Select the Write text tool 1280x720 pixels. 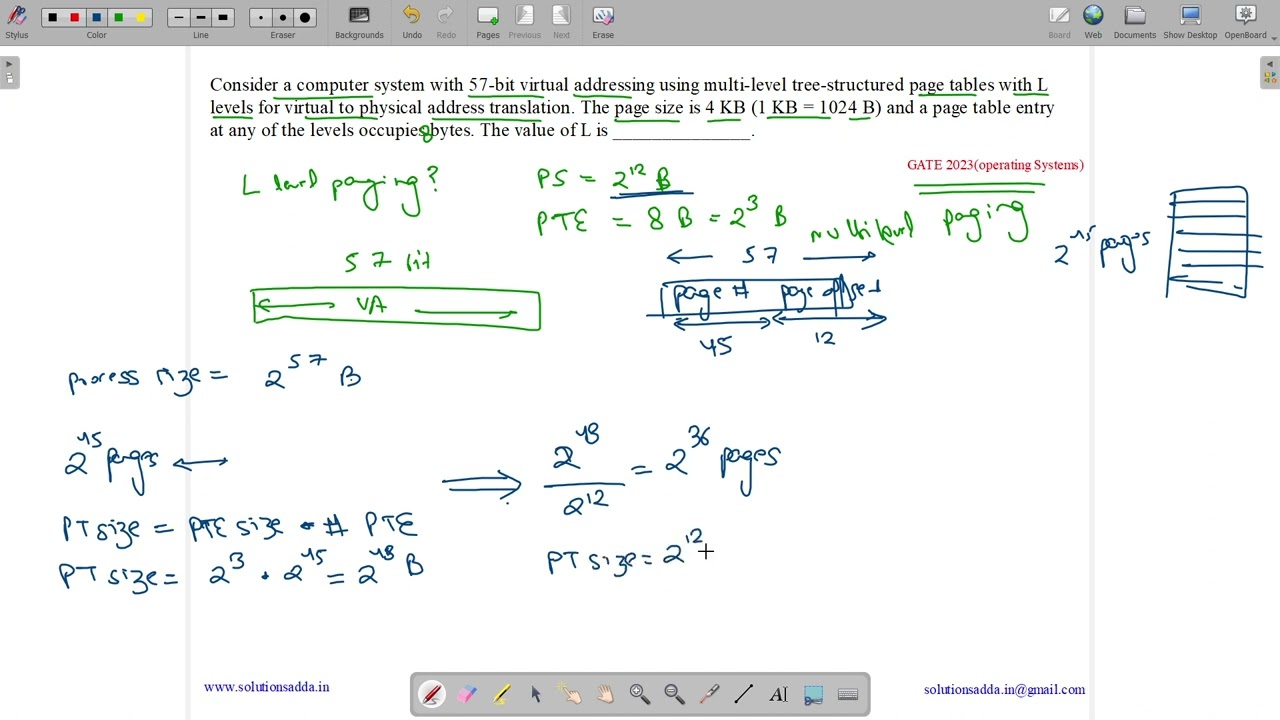(779, 694)
